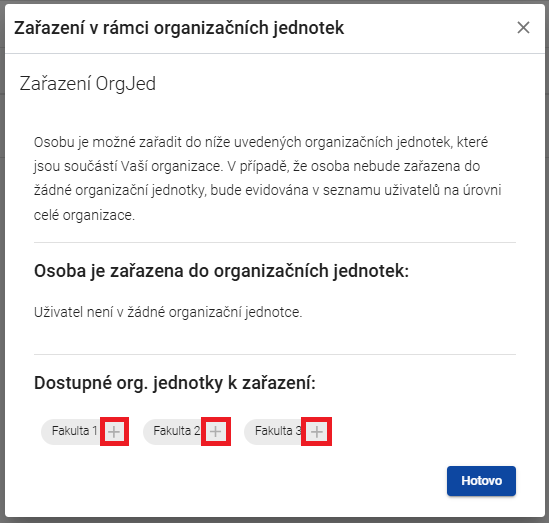Click the divider above Osoba je zařazena heading
Viewport: 549px width, 523px height.
pyautogui.click(x=275, y=242)
